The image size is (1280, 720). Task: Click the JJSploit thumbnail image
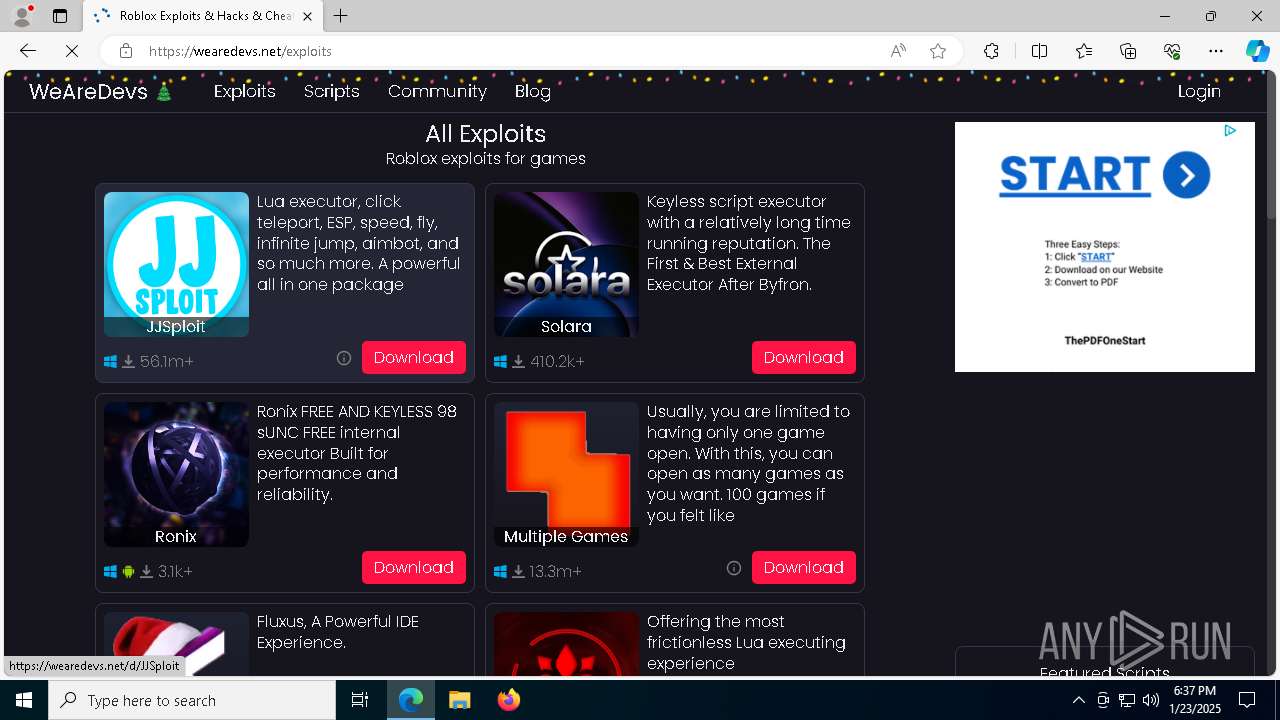click(x=176, y=264)
